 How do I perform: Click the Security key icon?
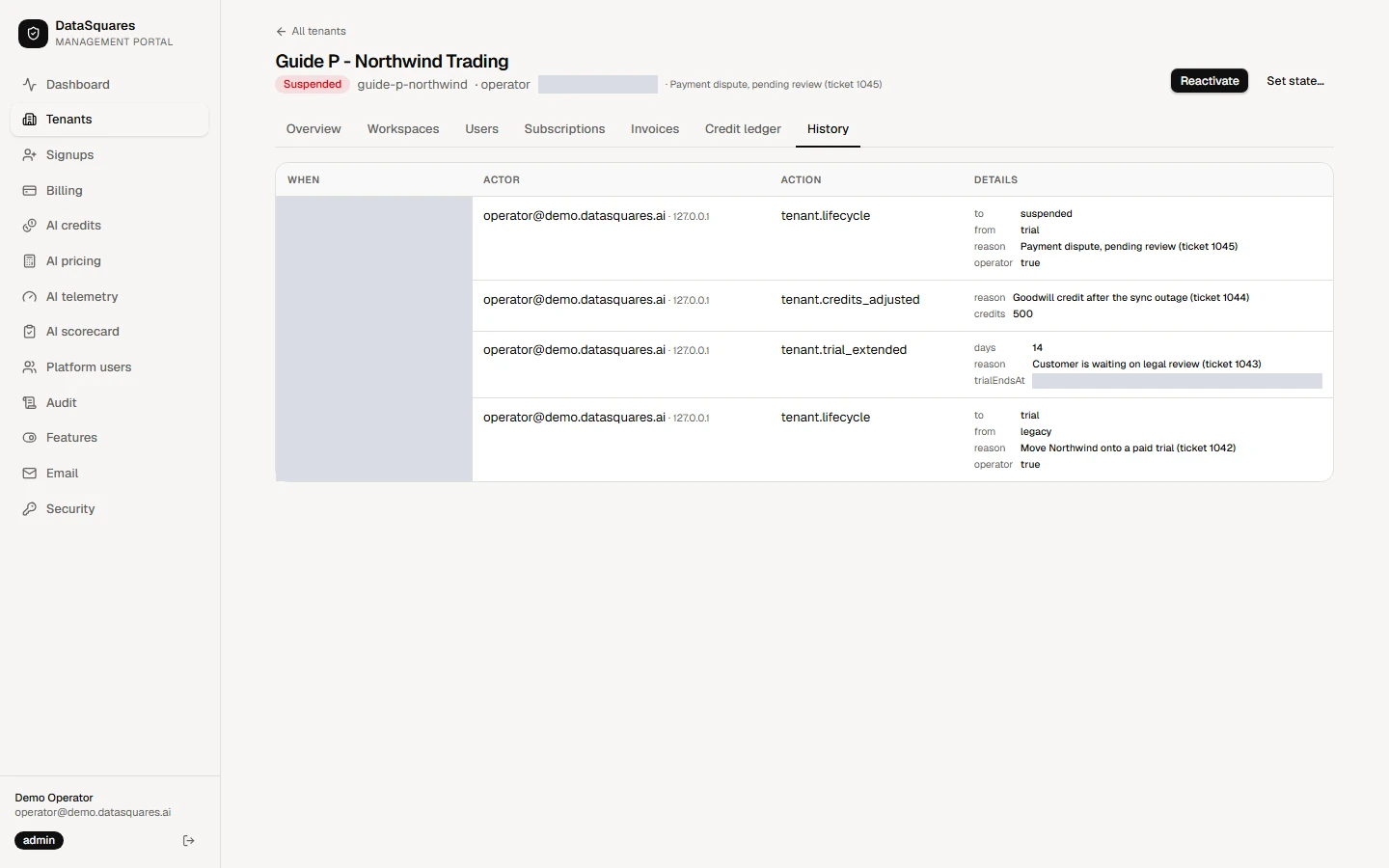[30, 508]
